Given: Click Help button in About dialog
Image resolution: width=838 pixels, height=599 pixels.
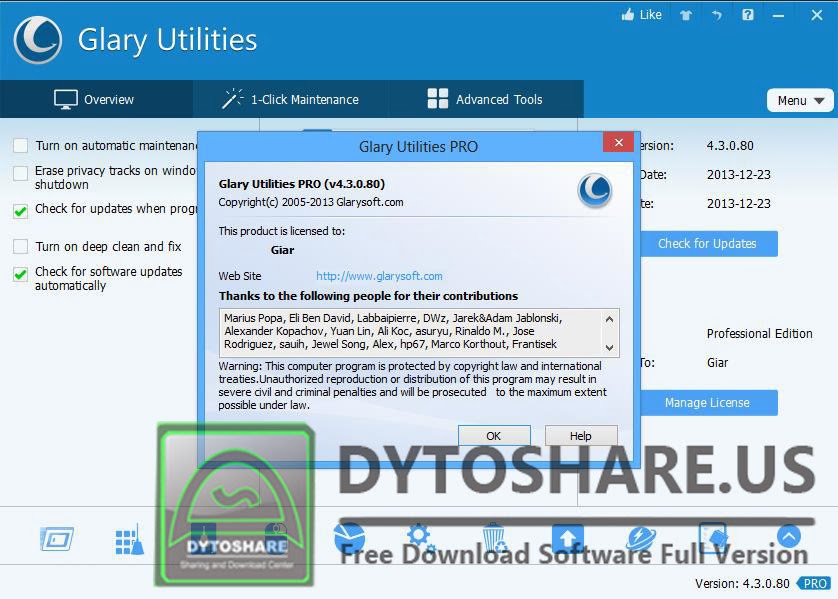Looking at the screenshot, I should 581,436.
